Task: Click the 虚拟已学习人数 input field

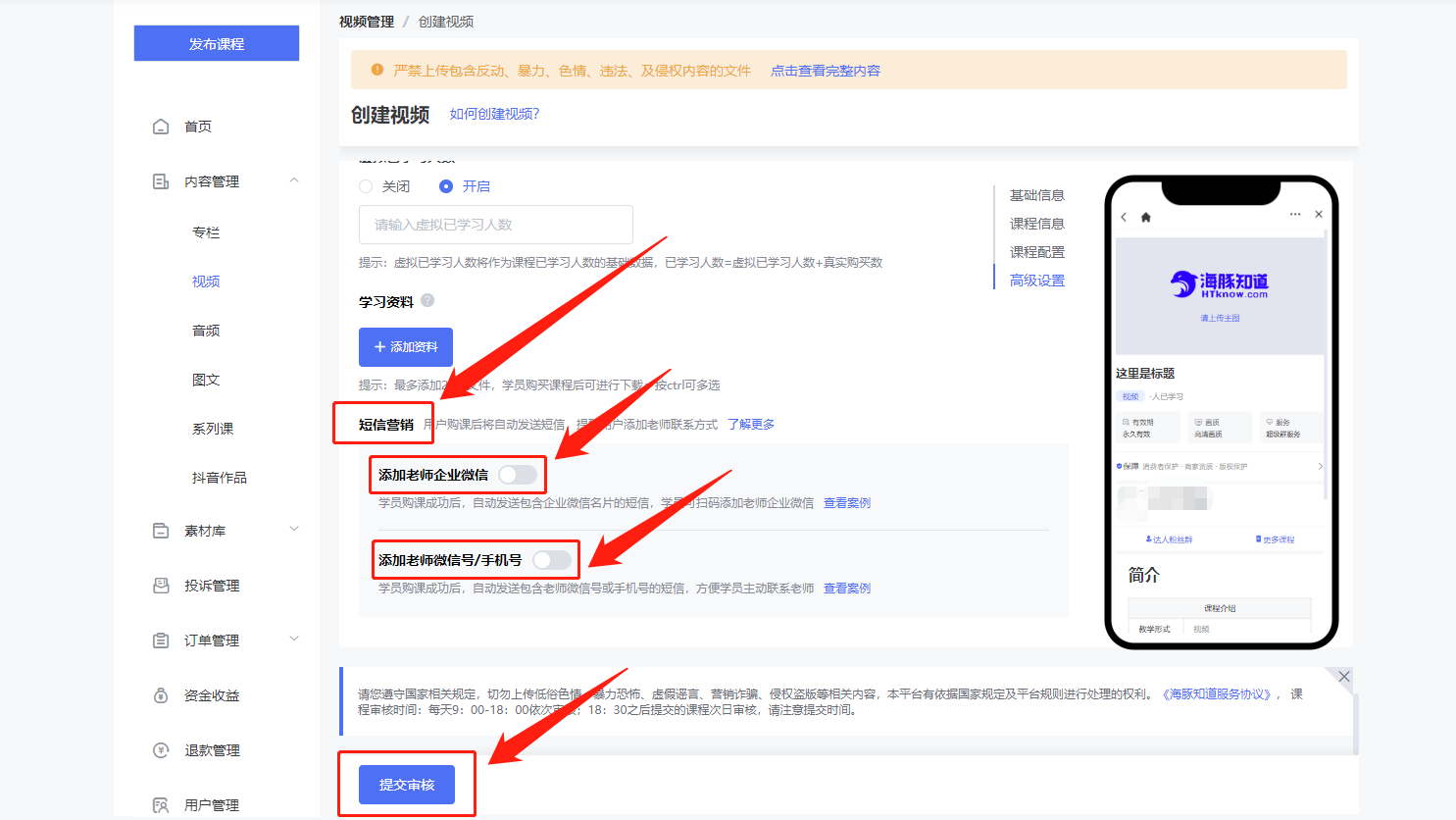Action: 495,225
